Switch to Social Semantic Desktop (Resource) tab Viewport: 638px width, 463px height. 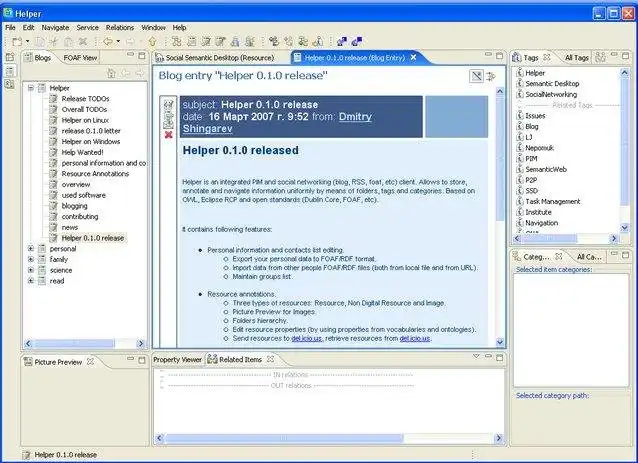tap(215, 58)
